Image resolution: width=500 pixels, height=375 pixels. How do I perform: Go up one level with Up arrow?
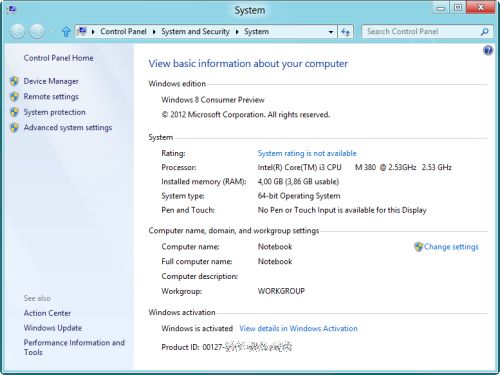(x=66, y=32)
